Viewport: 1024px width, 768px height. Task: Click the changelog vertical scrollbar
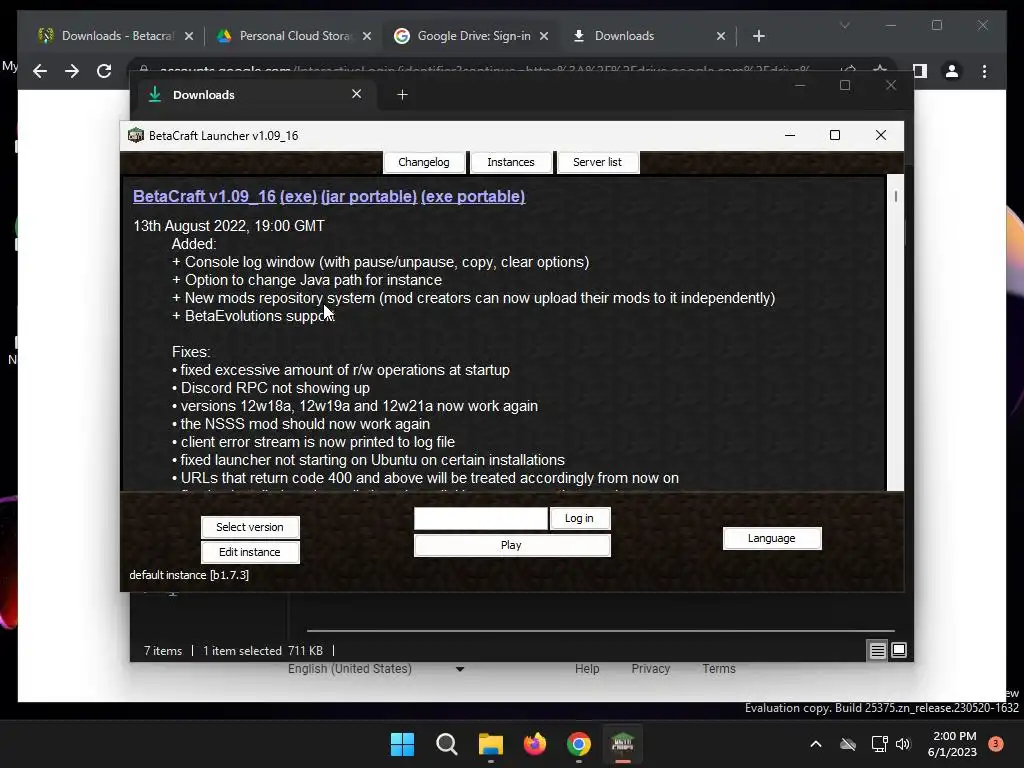(x=895, y=332)
